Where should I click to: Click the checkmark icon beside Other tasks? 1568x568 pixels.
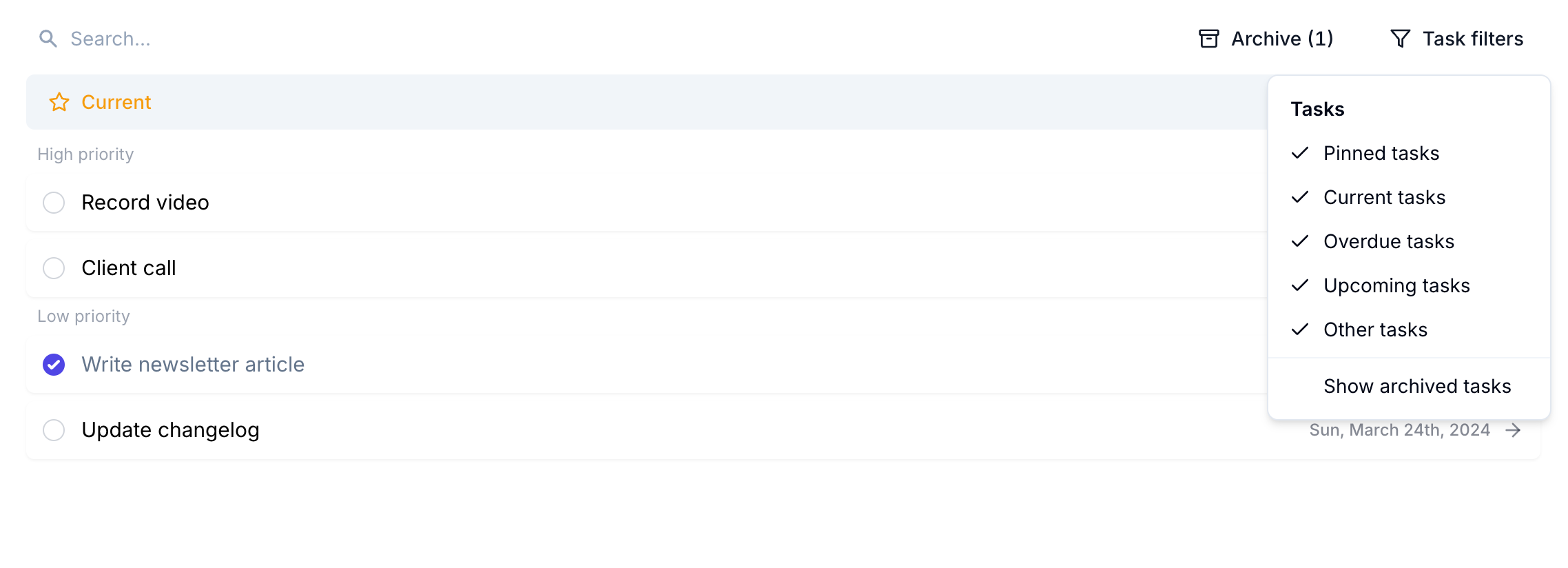(x=1300, y=329)
